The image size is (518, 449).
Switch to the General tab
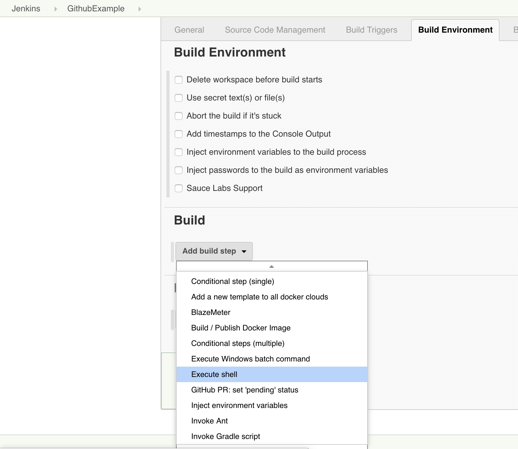(x=189, y=30)
